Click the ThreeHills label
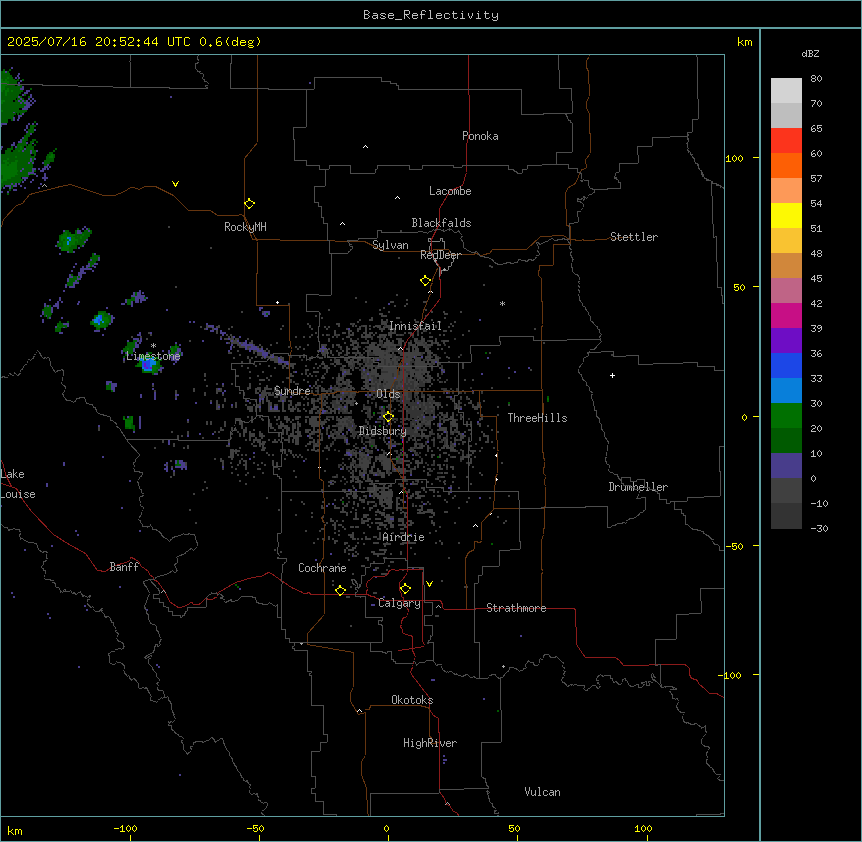This screenshot has height=842, width=862. tap(537, 418)
